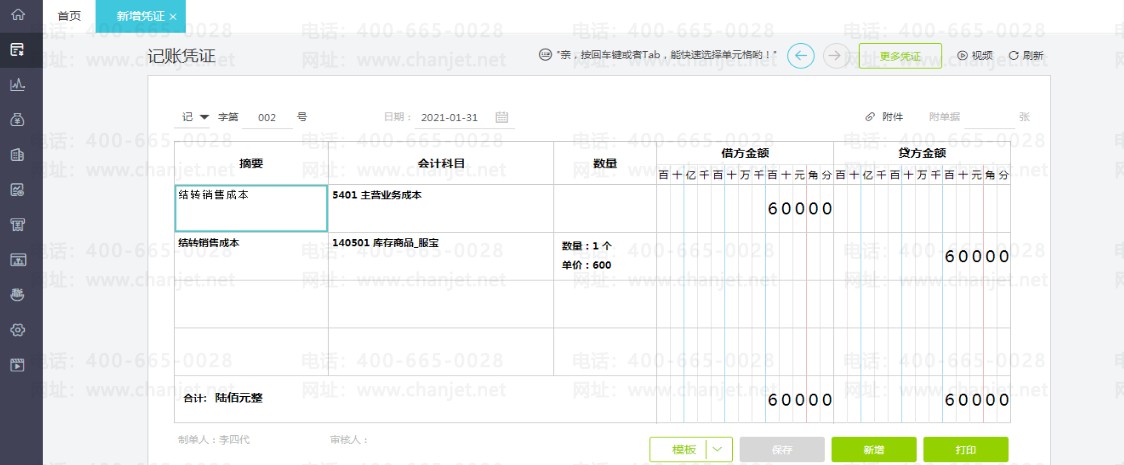Click the 新增 button
Image resolution: width=1124 pixels, height=465 pixels.
pos(874,450)
